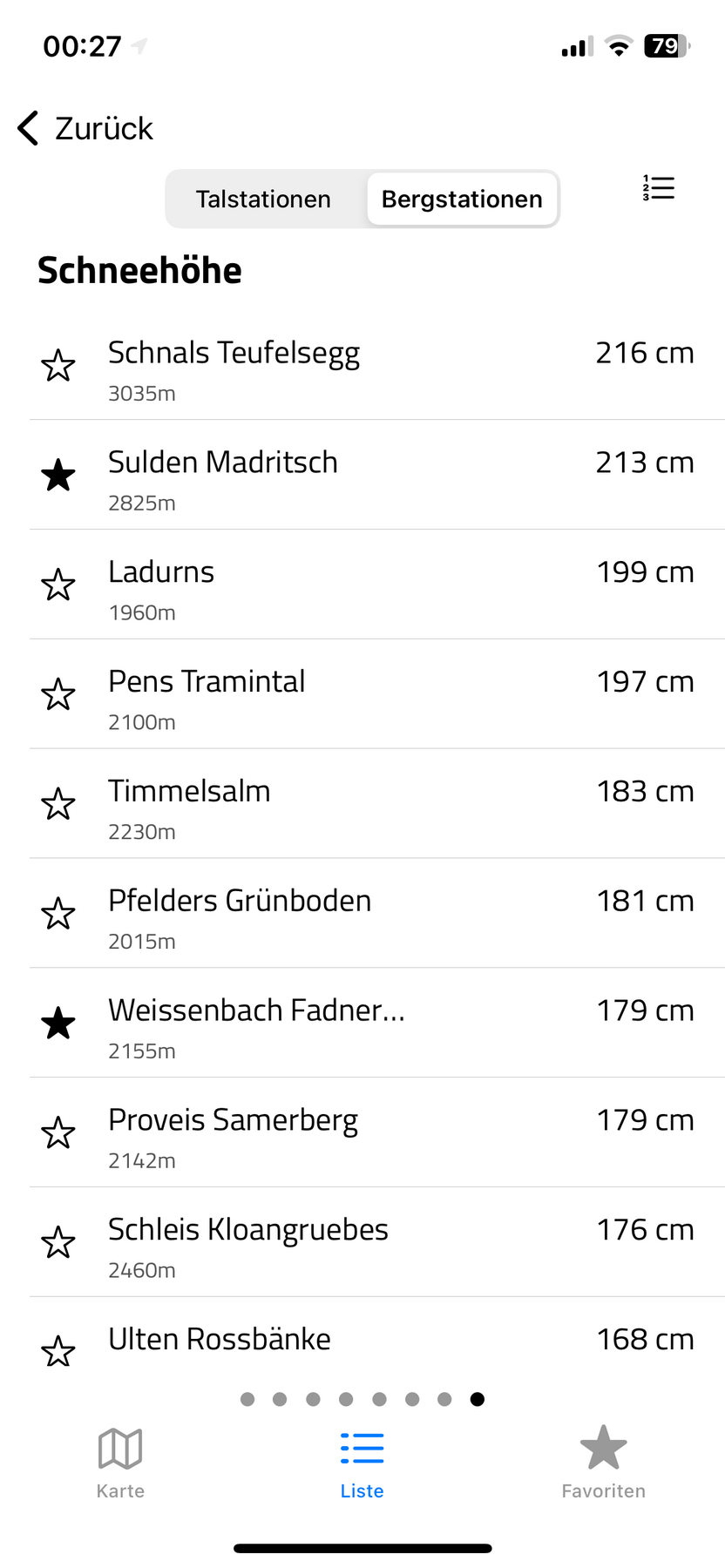Add Pens Tramintal to favorites
Screen dimensions: 725x1568
point(58,695)
